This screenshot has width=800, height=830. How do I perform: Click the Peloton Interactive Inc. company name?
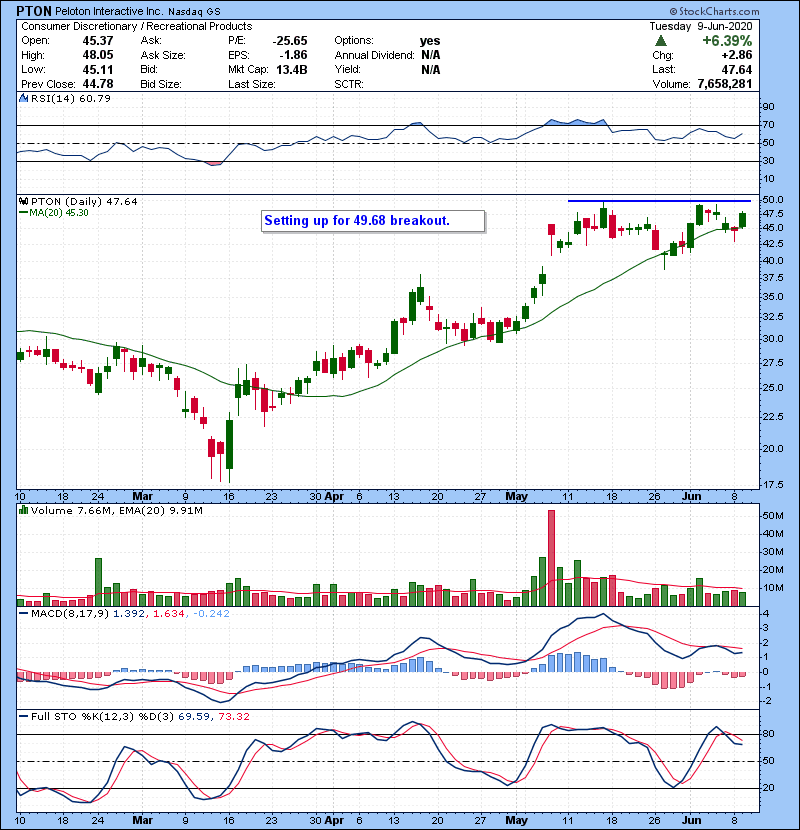click(110, 11)
